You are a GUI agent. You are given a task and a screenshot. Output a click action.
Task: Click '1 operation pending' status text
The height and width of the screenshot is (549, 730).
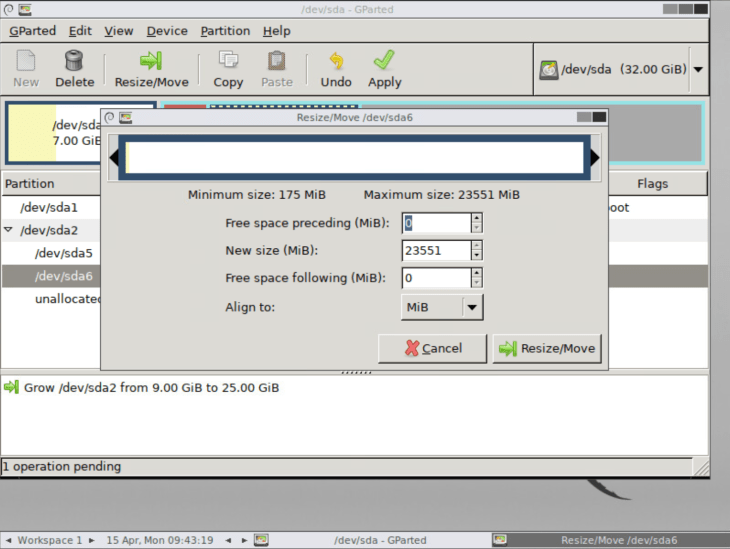pos(62,466)
